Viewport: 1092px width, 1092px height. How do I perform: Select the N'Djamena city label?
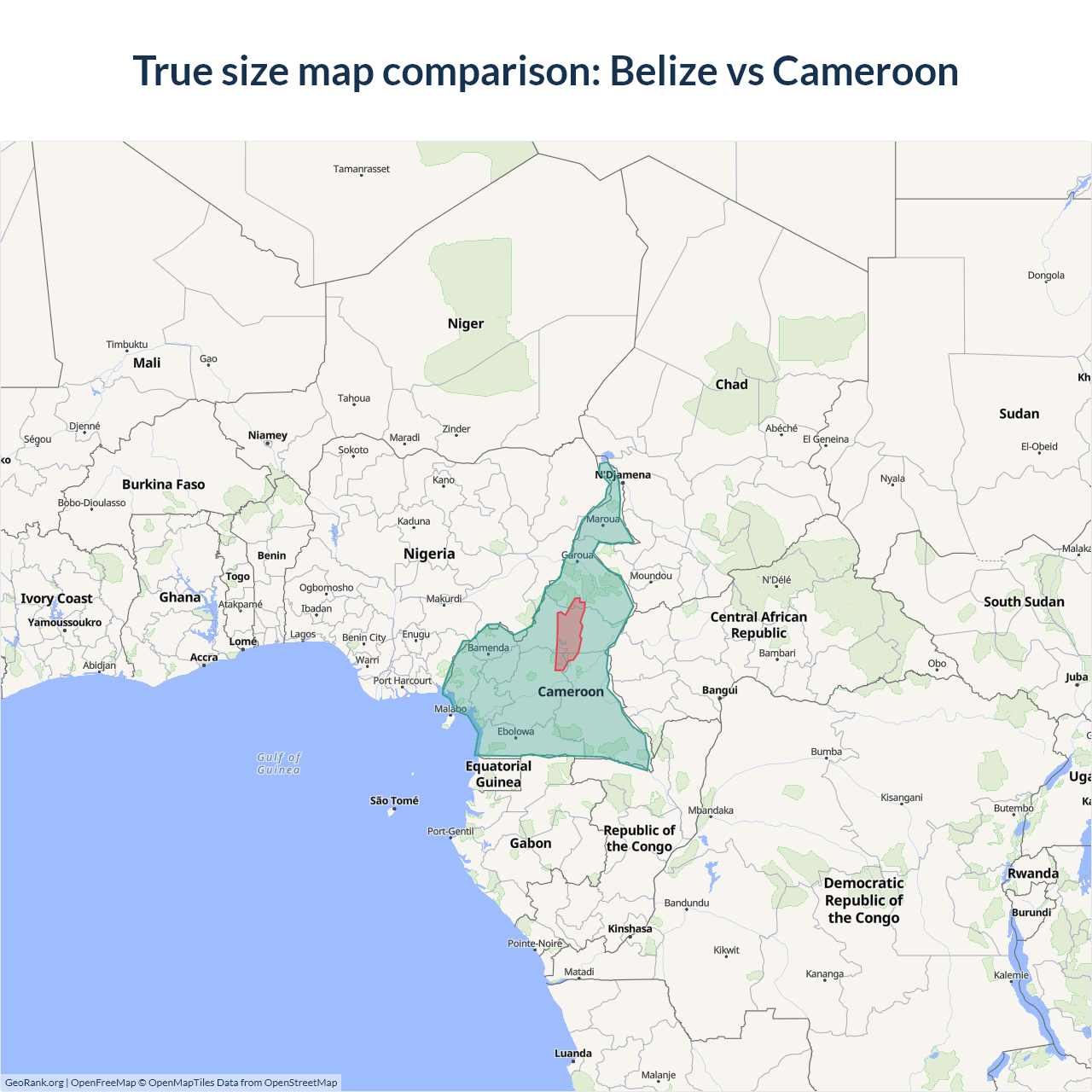(x=623, y=475)
